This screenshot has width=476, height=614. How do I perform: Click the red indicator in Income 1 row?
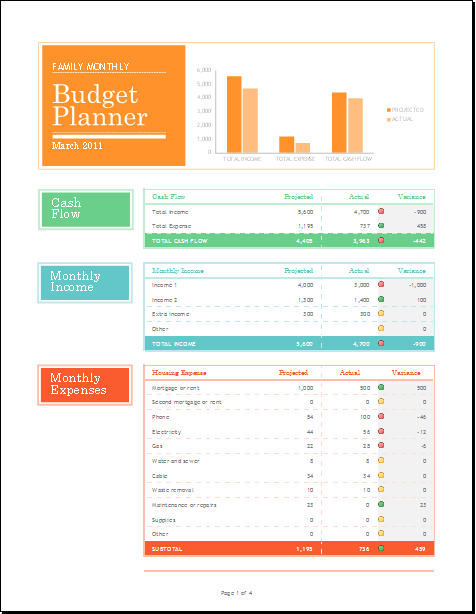click(x=381, y=284)
